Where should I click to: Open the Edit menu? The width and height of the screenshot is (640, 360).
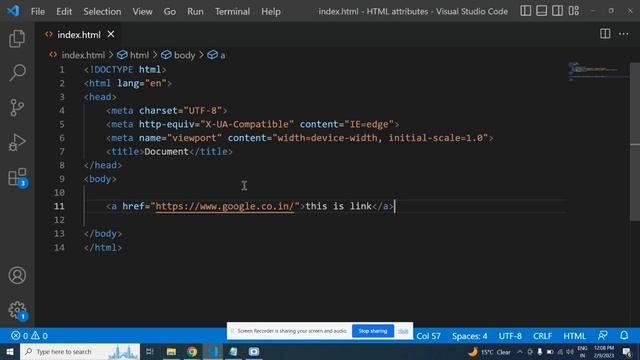coord(64,11)
